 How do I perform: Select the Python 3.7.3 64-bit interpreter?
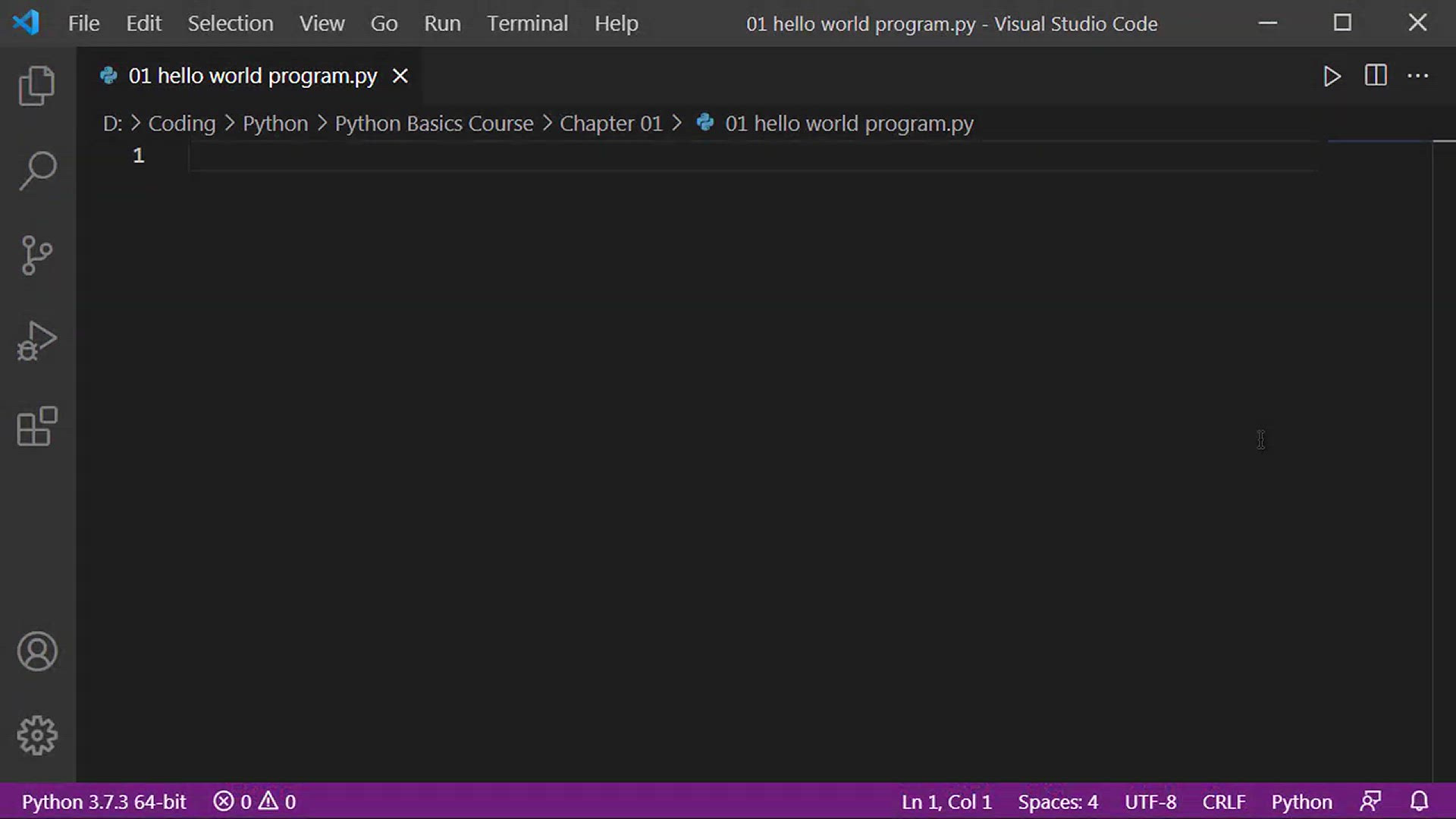pyautogui.click(x=104, y=802)
